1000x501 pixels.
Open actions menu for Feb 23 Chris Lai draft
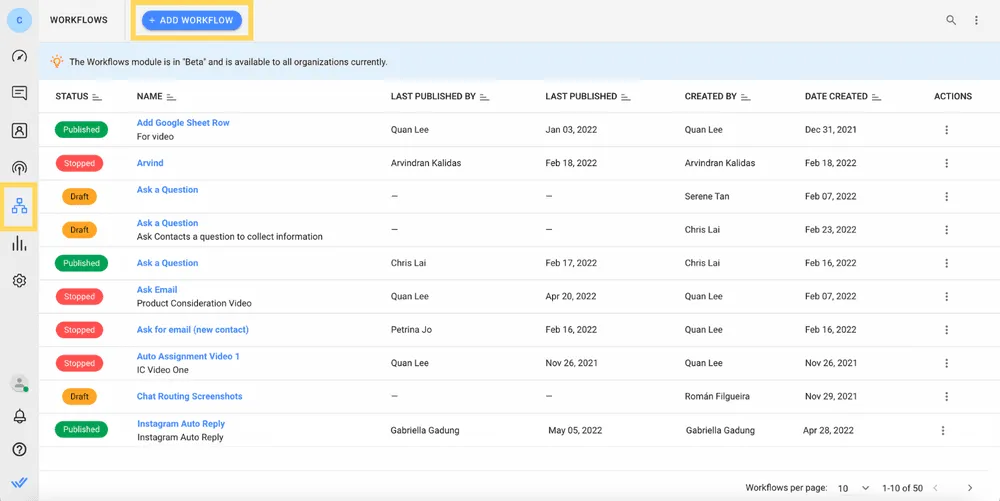point(946,229)
